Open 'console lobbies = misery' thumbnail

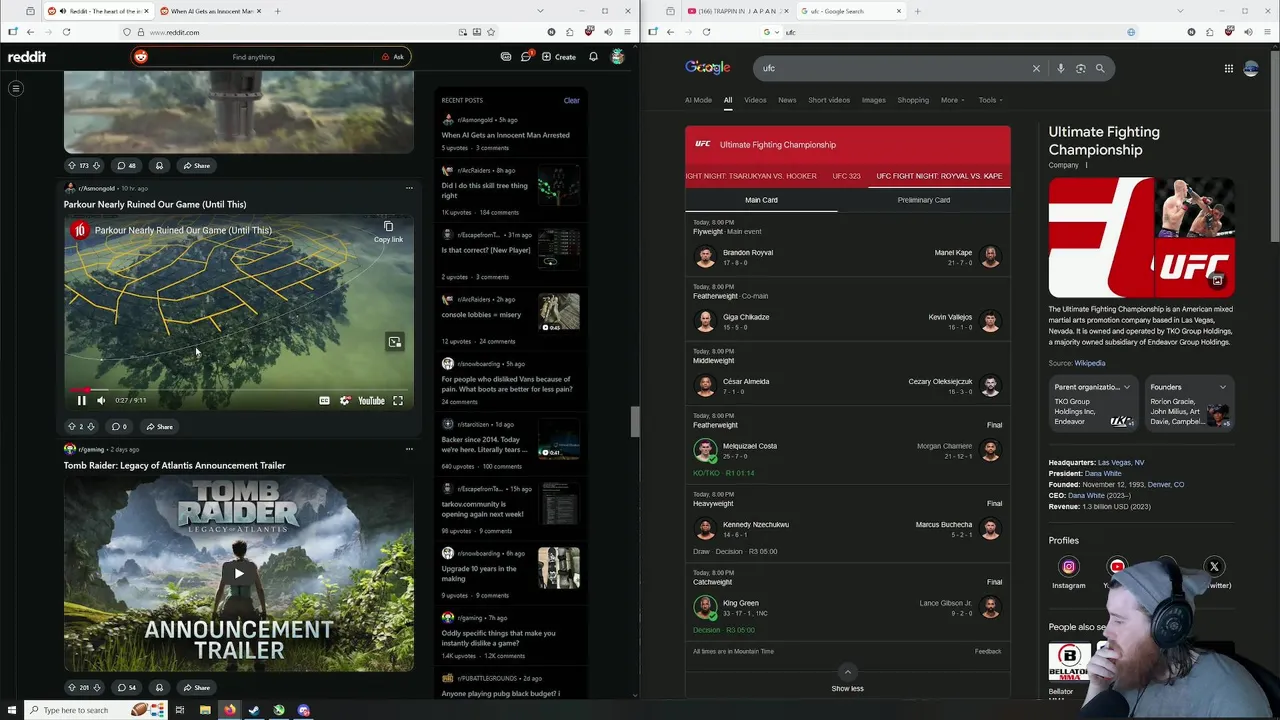(559, 312)
